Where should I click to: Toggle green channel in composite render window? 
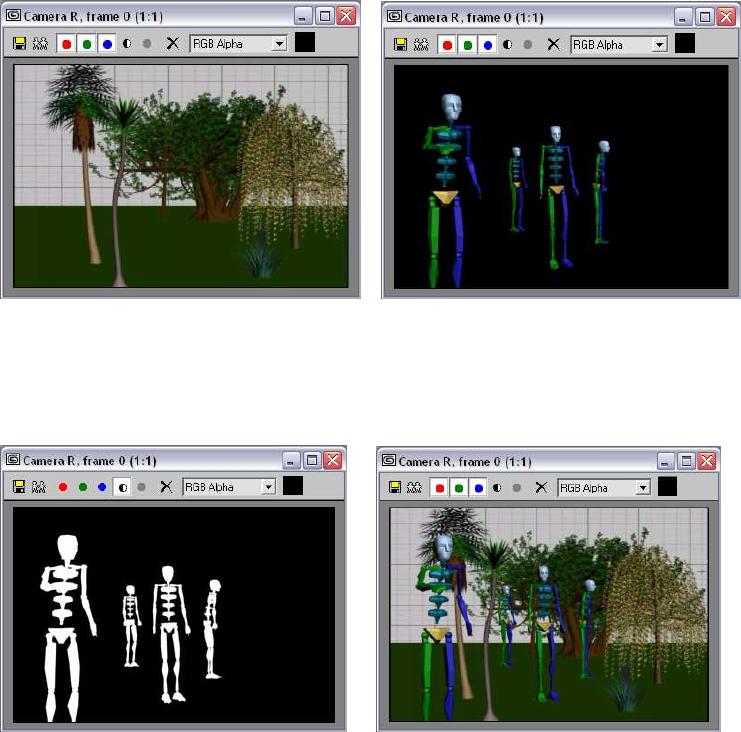pyautogui.click(x=459, y=488)
